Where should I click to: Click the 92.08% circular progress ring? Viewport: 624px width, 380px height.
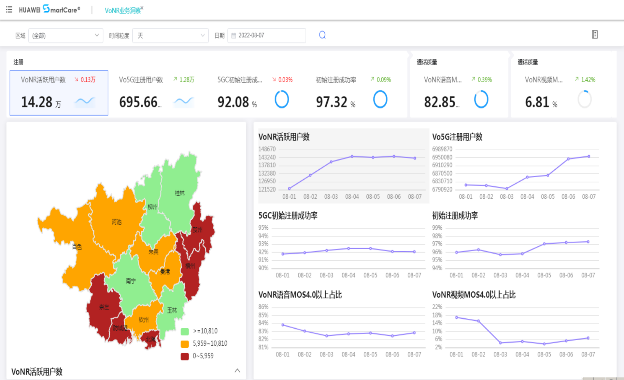point(282,99)
